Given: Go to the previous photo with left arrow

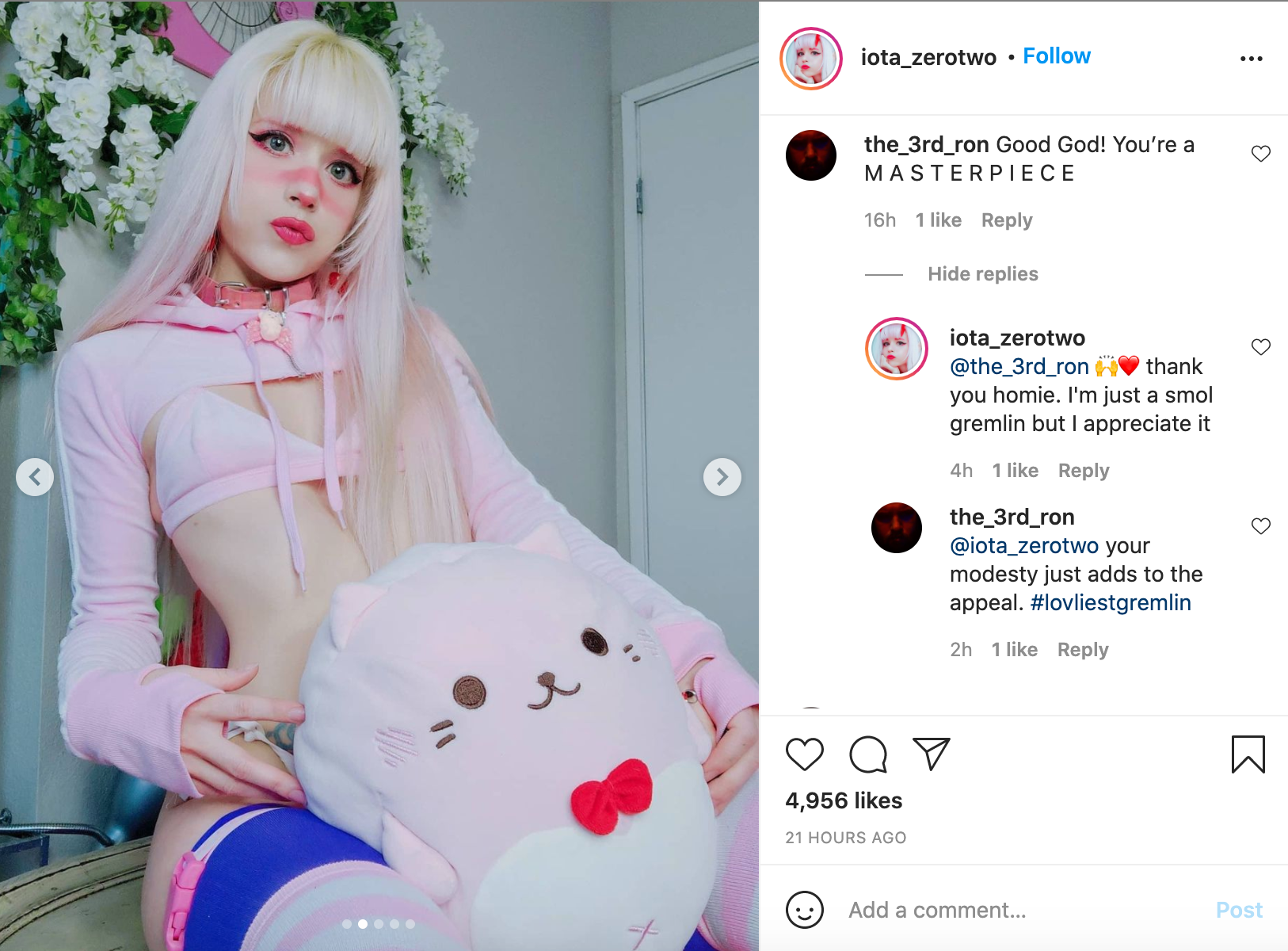Looking at the screenshot, I should tap(35, 477).
